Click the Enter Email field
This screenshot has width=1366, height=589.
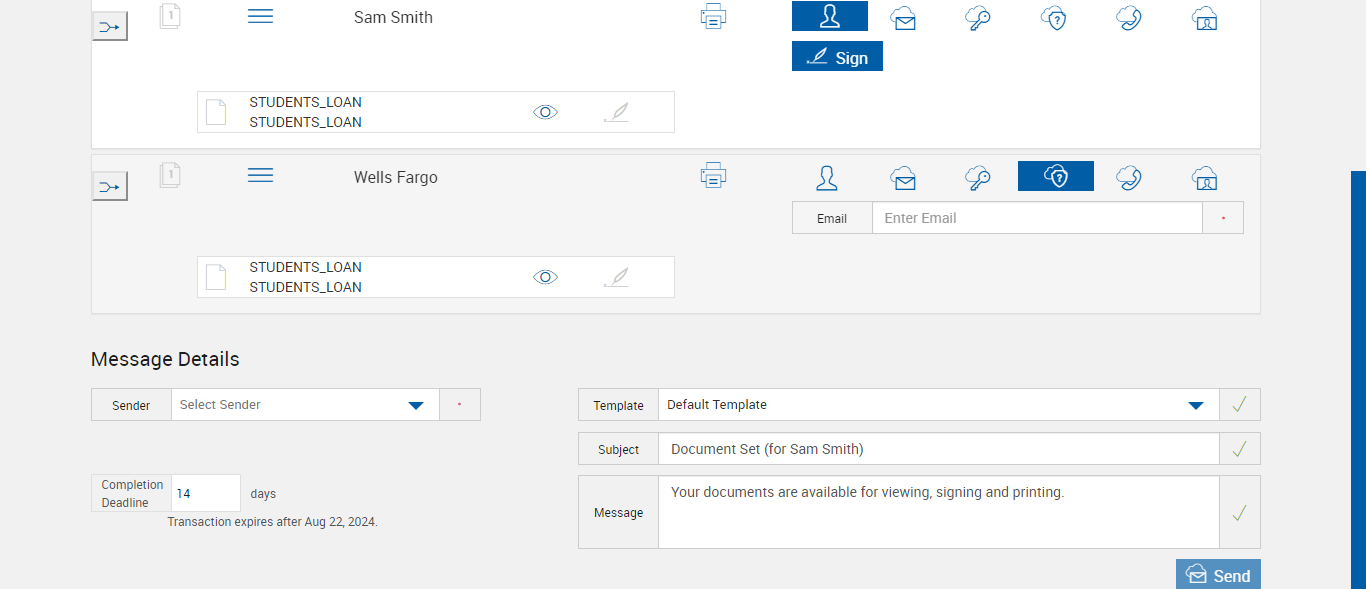pos(1036,218)
